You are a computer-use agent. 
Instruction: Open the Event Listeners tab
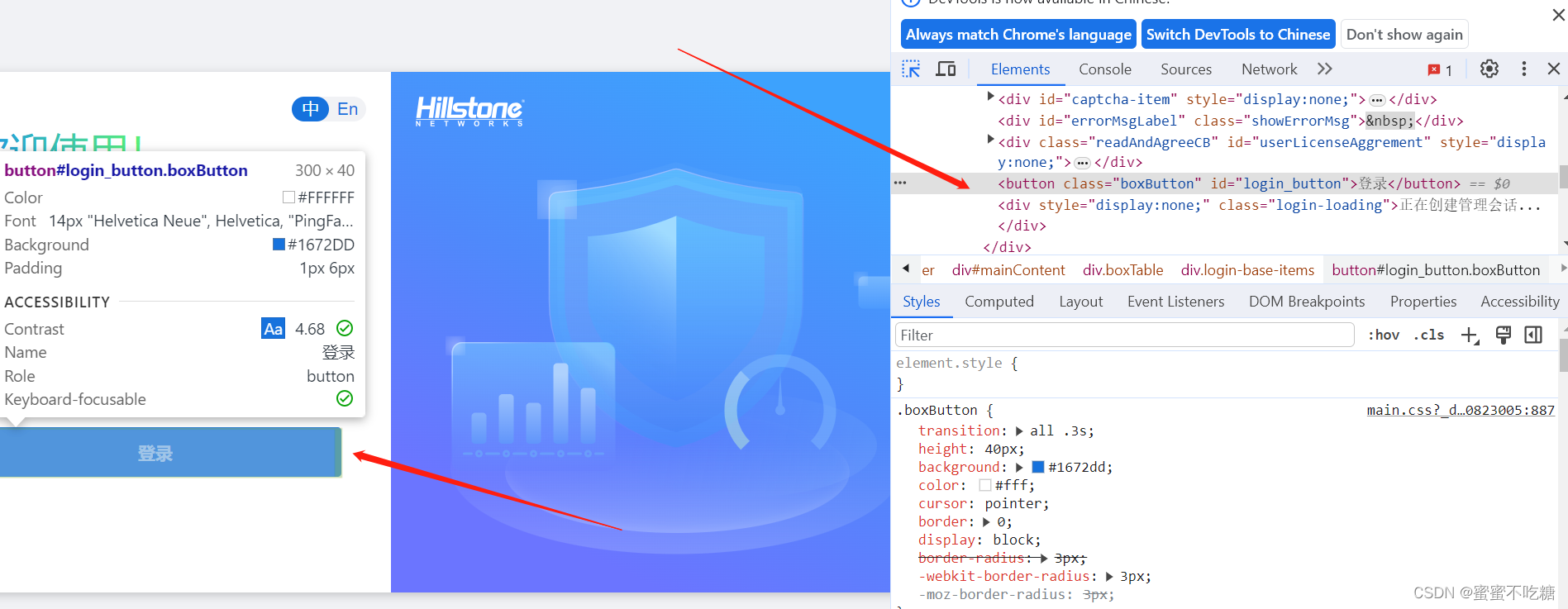click(x=1176, y=302)
